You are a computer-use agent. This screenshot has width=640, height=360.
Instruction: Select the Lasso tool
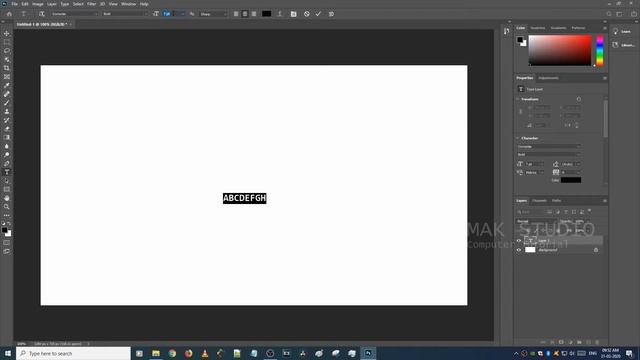tap(7, 51)
